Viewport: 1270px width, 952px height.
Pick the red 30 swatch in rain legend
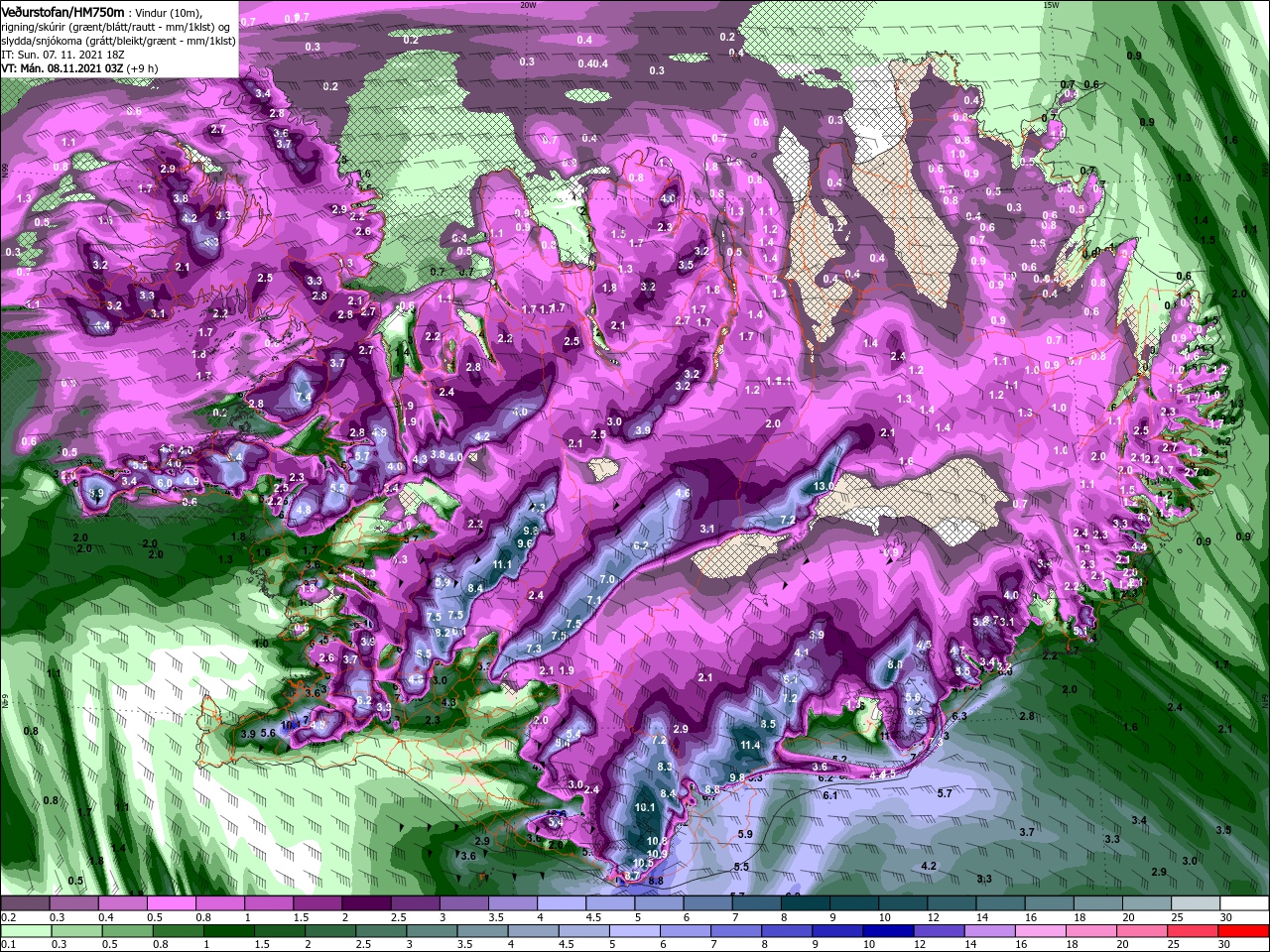pos(1245,931)
